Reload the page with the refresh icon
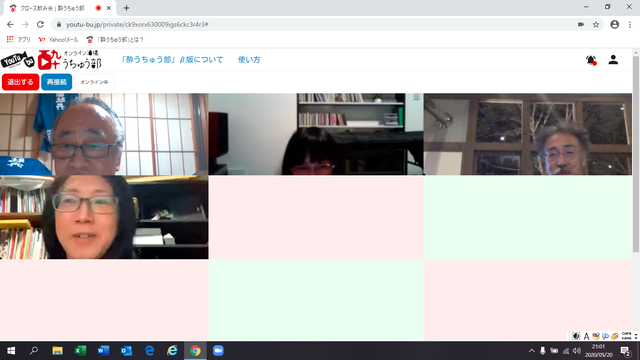The width and height of the screenshot is (640, 360). coord(40,24)
